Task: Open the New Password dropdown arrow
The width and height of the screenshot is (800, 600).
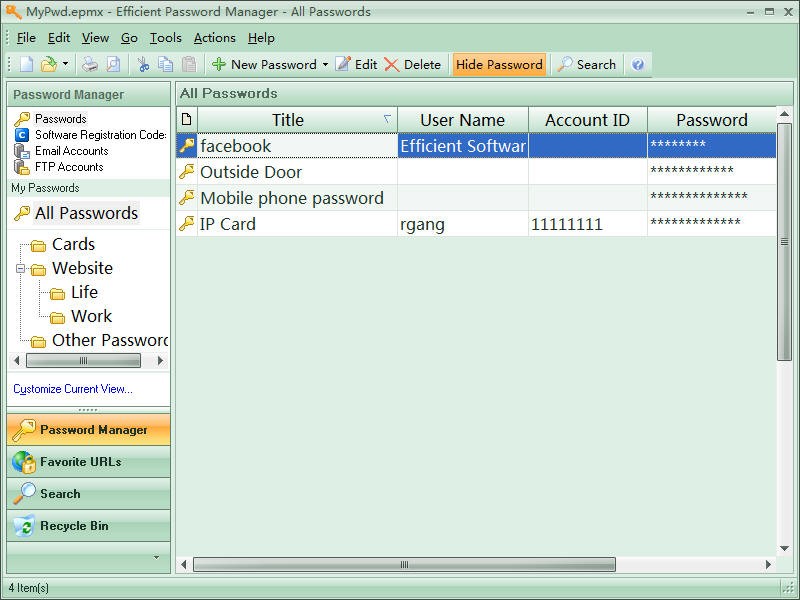Action: pyautogui.click(x=325, y=64)
